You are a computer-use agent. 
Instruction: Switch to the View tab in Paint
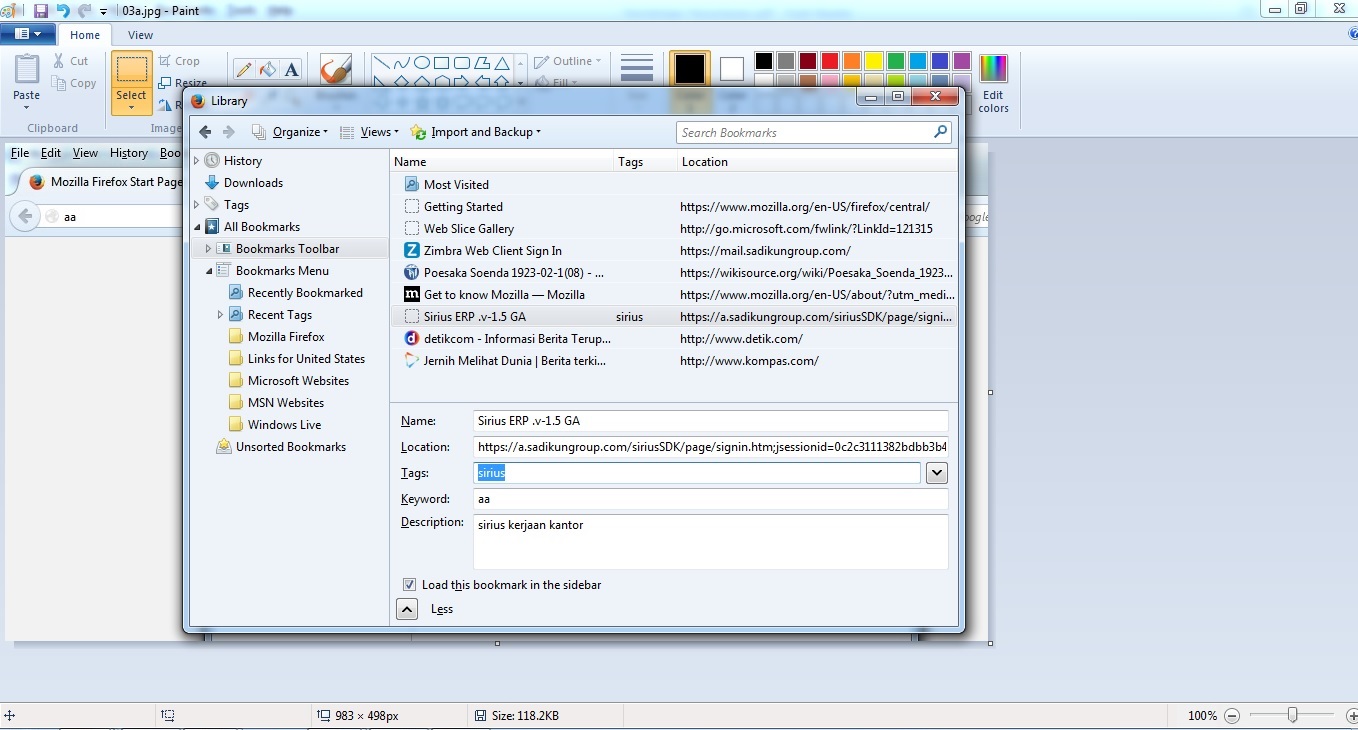[140, 35]
